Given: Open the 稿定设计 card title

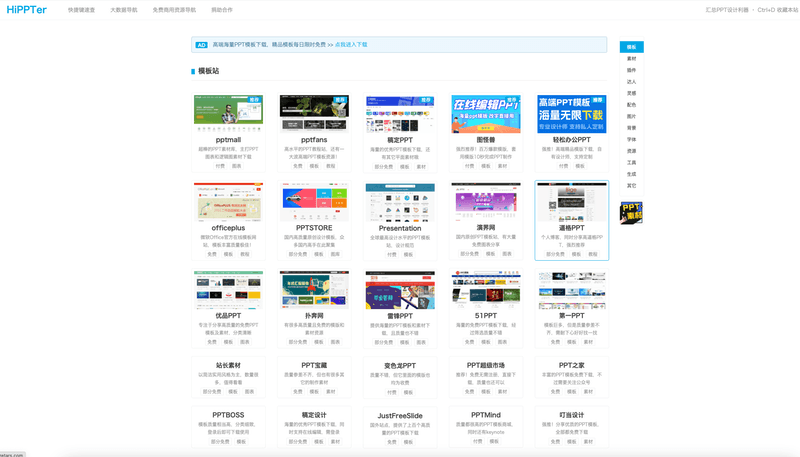Looking at the screenshot, I should click(314, 415).
